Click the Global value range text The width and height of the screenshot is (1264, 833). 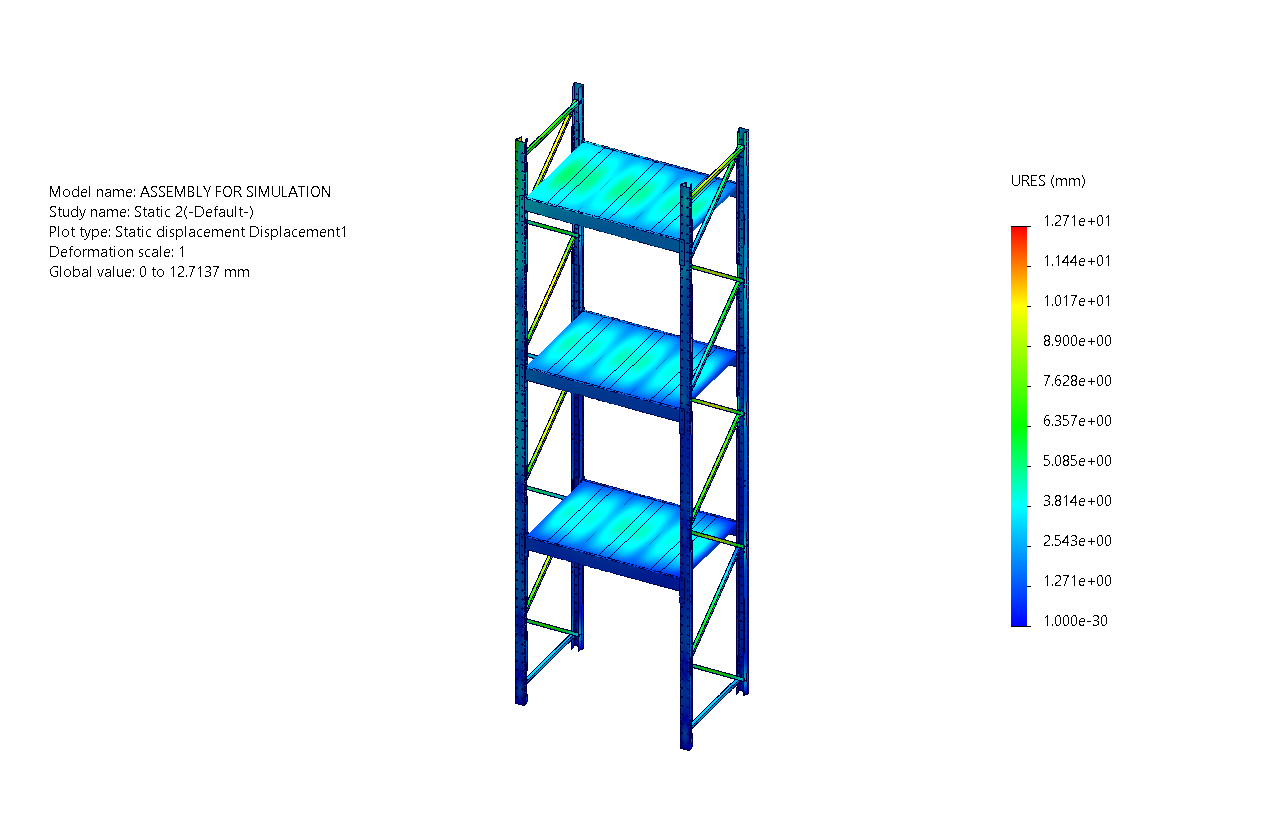point(149,272)
